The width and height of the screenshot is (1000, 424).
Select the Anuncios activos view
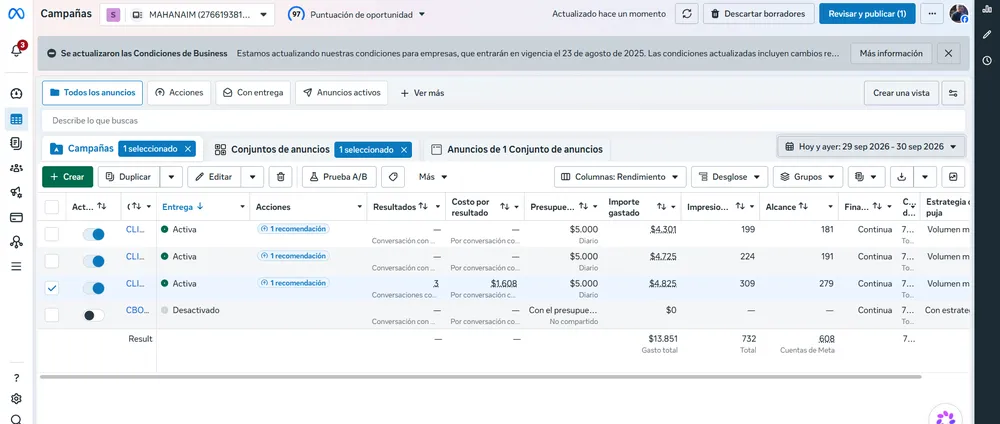coord(341,92)
